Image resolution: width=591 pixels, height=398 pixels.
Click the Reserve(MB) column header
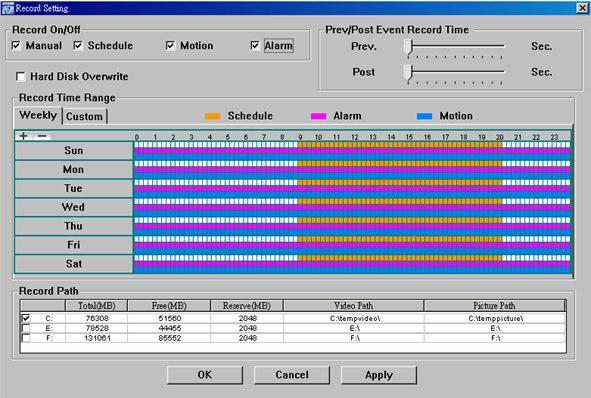pyautogui.click(x=247, y=306)
